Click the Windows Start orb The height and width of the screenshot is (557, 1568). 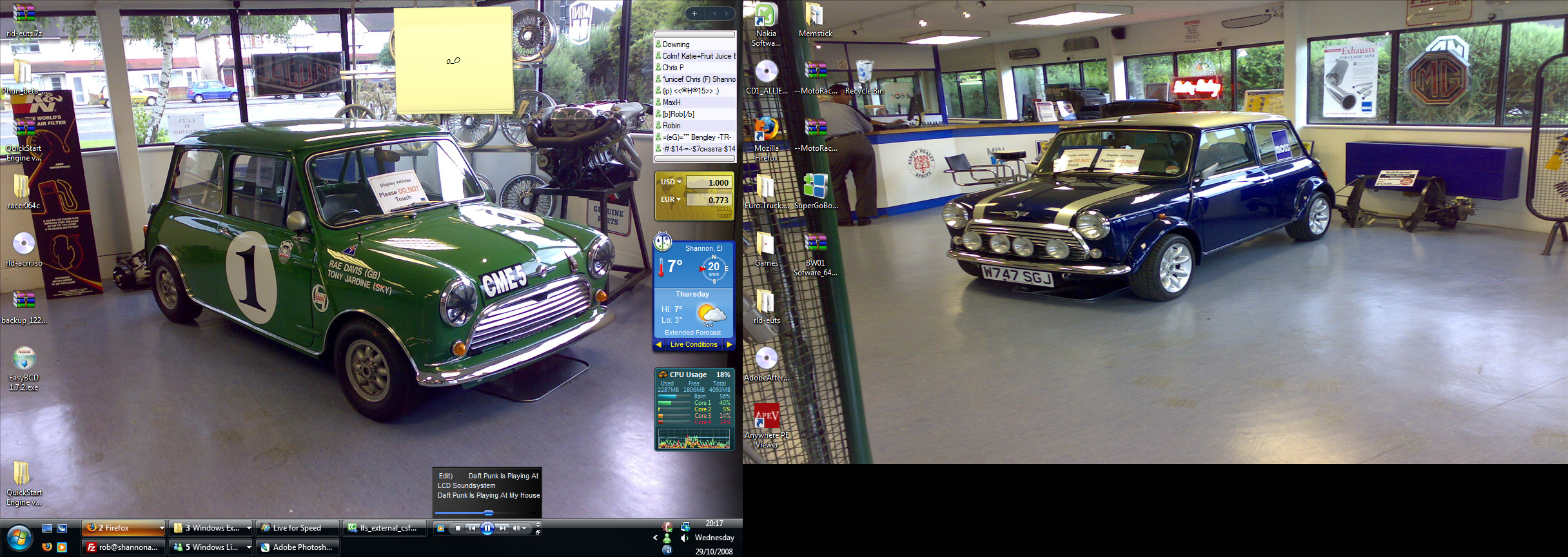click(19, 538)
